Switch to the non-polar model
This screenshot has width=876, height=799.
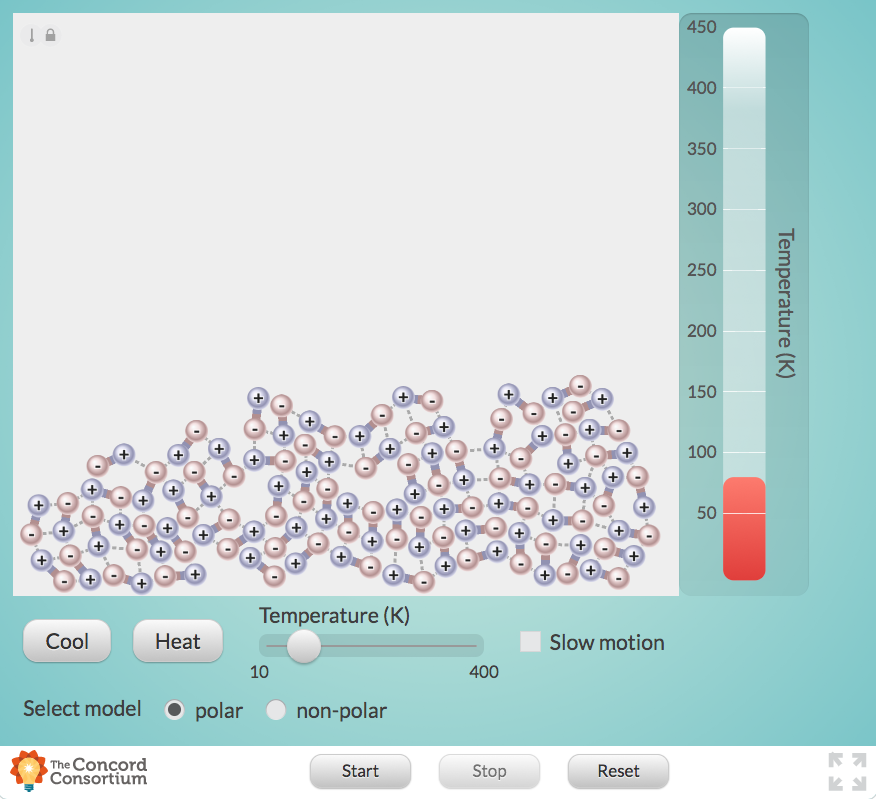click(276, 710)
